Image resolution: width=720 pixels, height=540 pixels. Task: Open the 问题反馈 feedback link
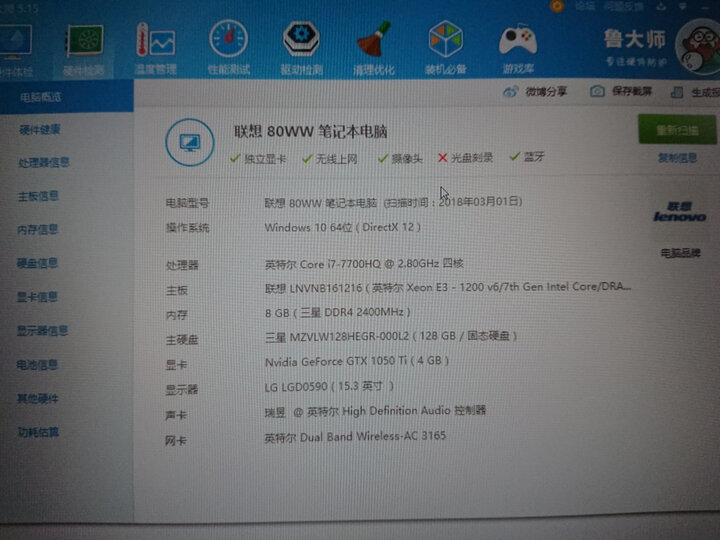(x=623, y=6)
